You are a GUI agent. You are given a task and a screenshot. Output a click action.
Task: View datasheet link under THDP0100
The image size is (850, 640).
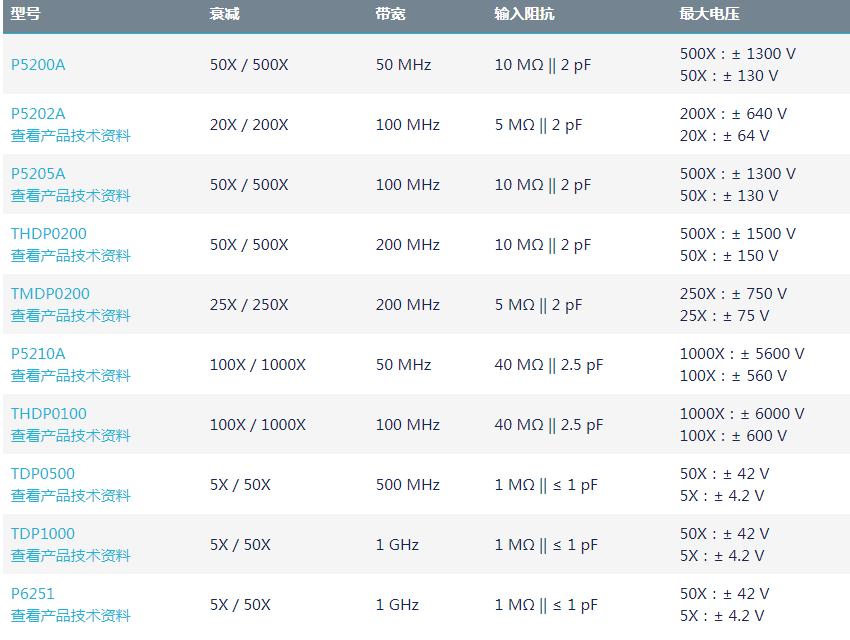coord(70,436)
